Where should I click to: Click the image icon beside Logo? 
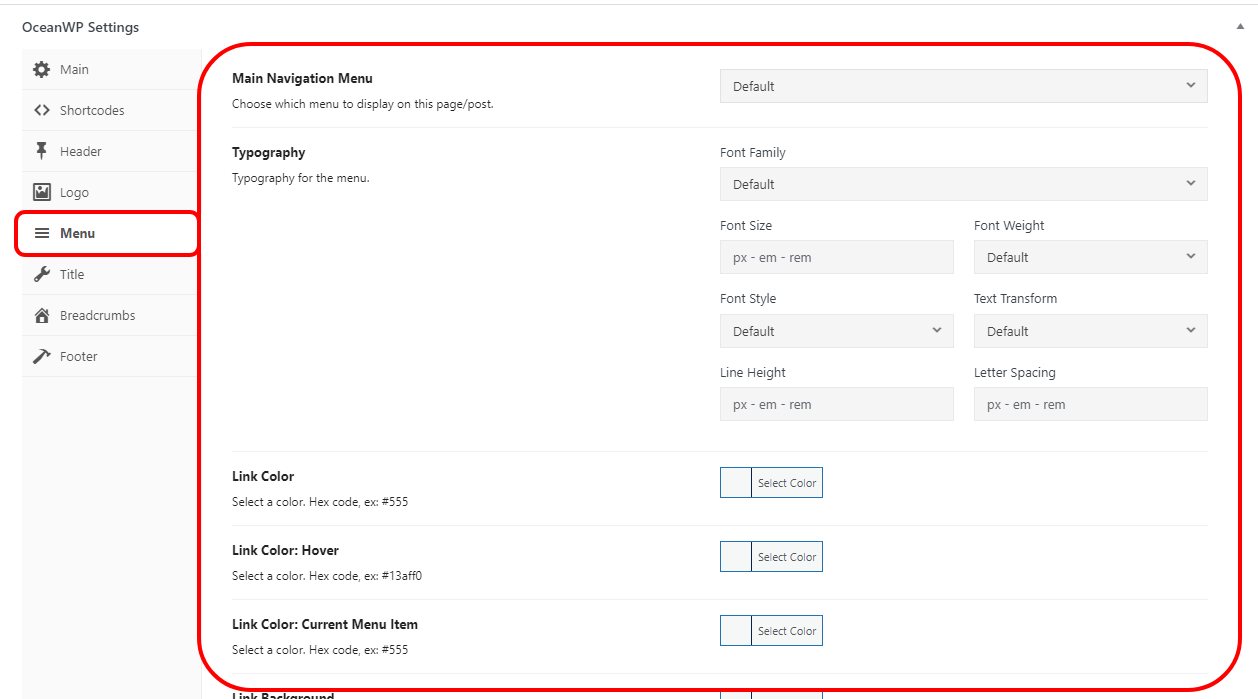point(41,192)
